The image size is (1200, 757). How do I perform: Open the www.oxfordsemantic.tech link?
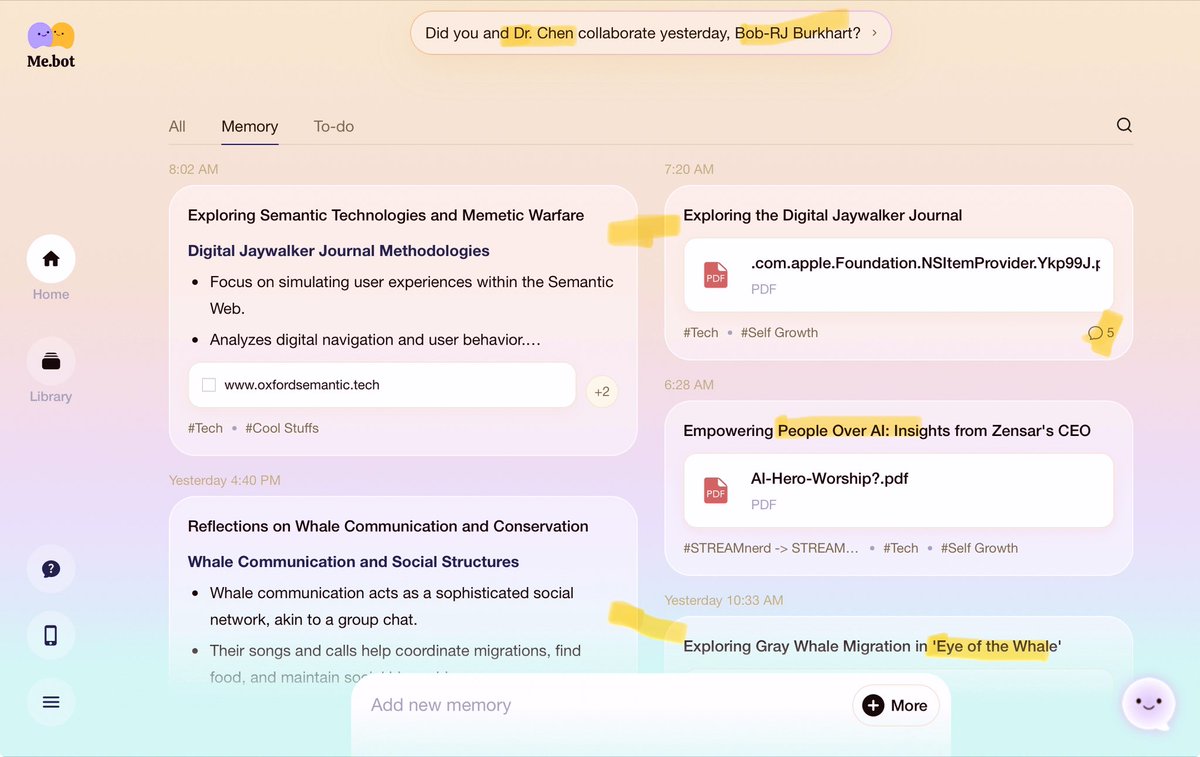(302, 385)
